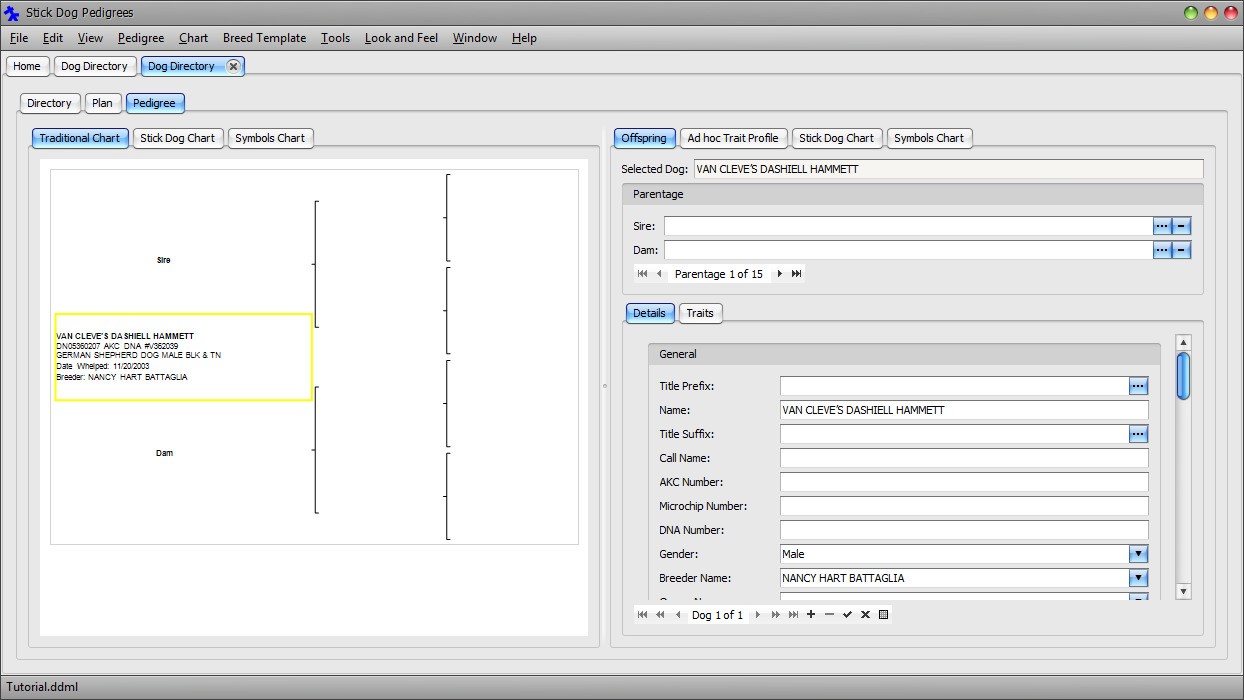
Task: Close the active Dog Directory tab
Action: tap(233, 66)
